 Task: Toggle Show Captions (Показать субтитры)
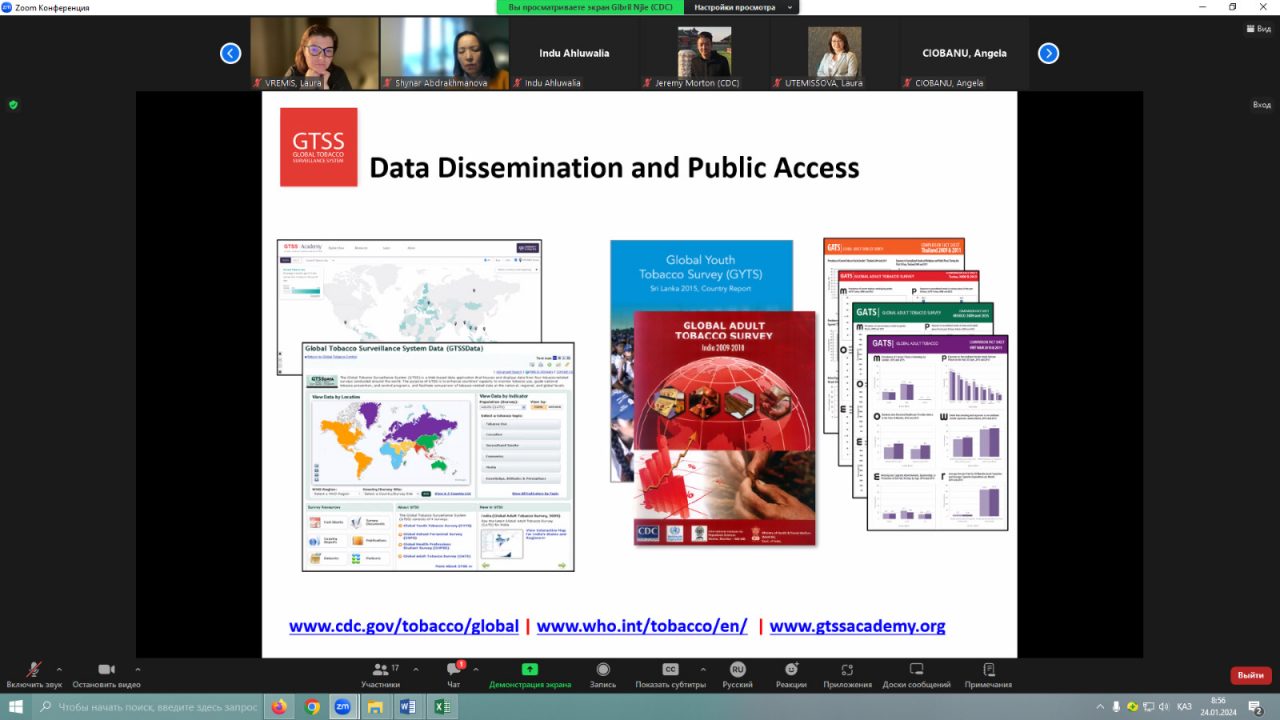tap(671, 670)
